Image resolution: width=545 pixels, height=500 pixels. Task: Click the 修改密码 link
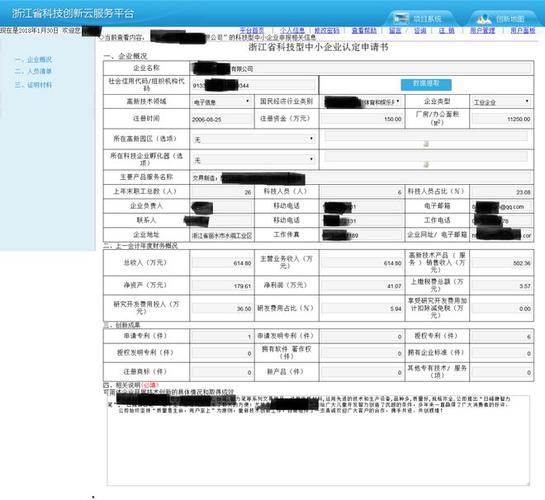click(327, 31)
